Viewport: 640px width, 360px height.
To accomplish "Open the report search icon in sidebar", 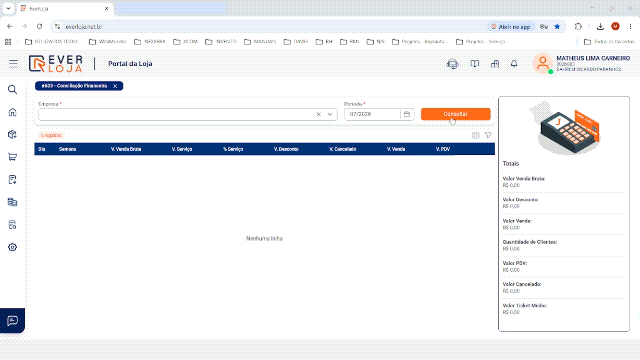I will 13,224.
